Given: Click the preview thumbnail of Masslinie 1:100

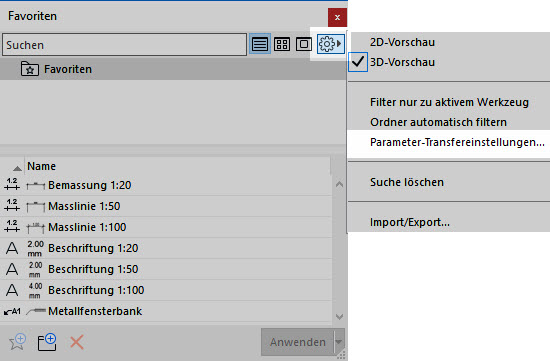Looking at the screenshot, I should tap(35, 228).
